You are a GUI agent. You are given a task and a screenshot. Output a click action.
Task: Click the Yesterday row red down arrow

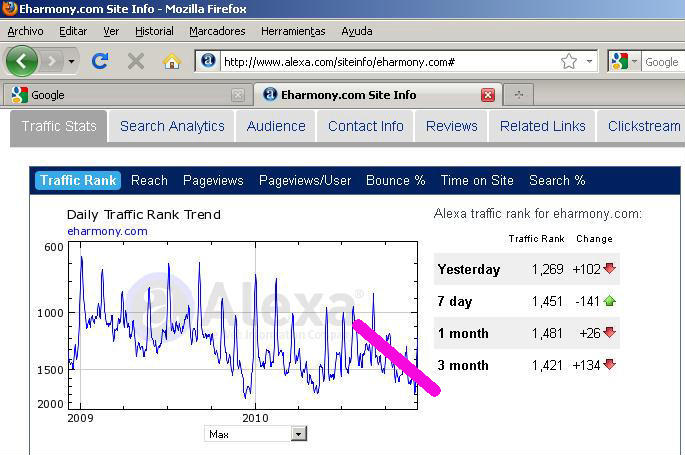pos(609,269)
